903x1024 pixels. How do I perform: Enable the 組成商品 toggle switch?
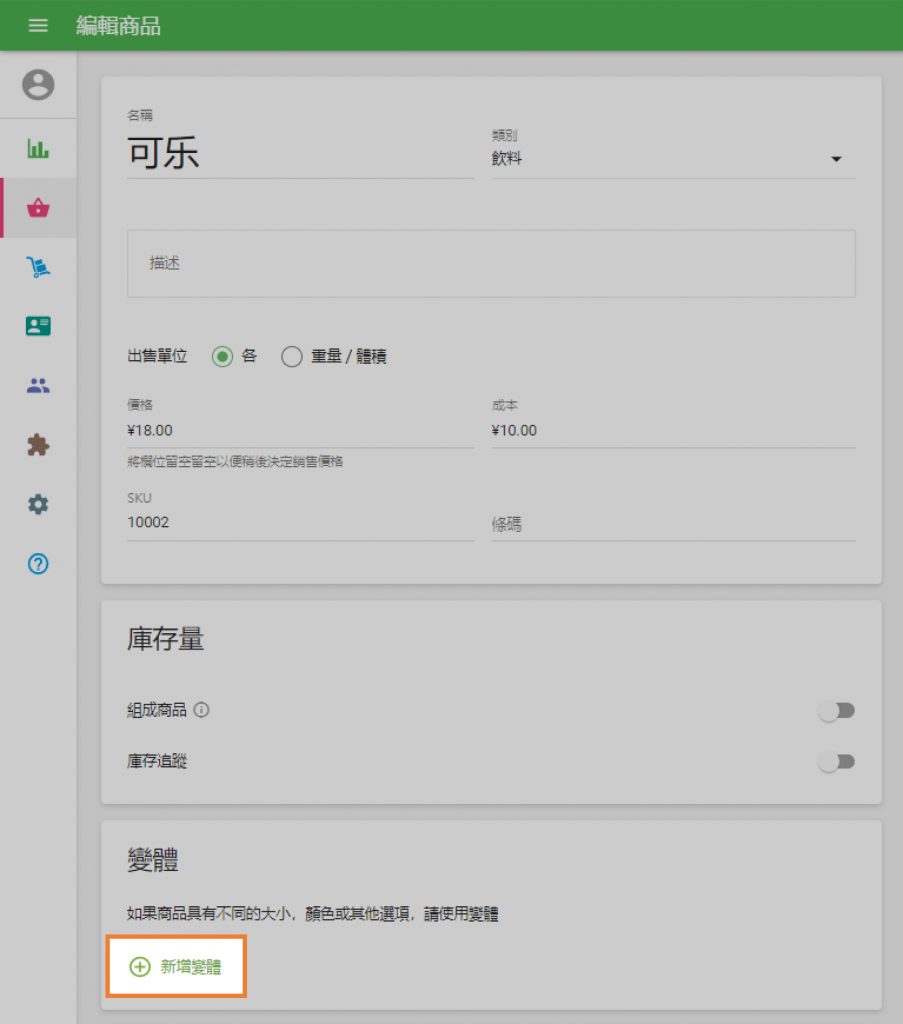coord(836,710)
